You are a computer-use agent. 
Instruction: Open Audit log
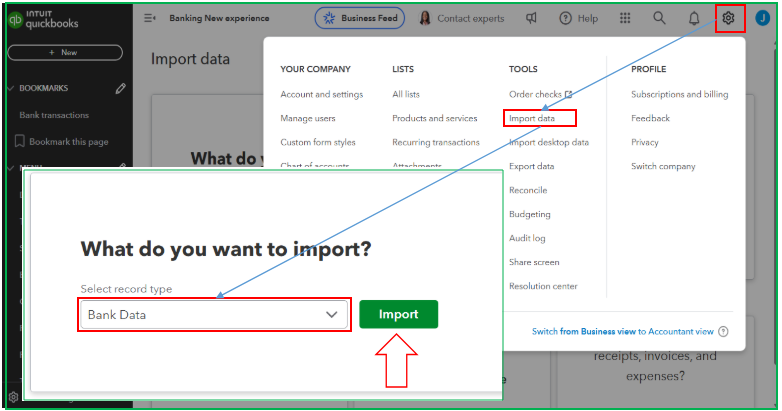click(527, 238)
